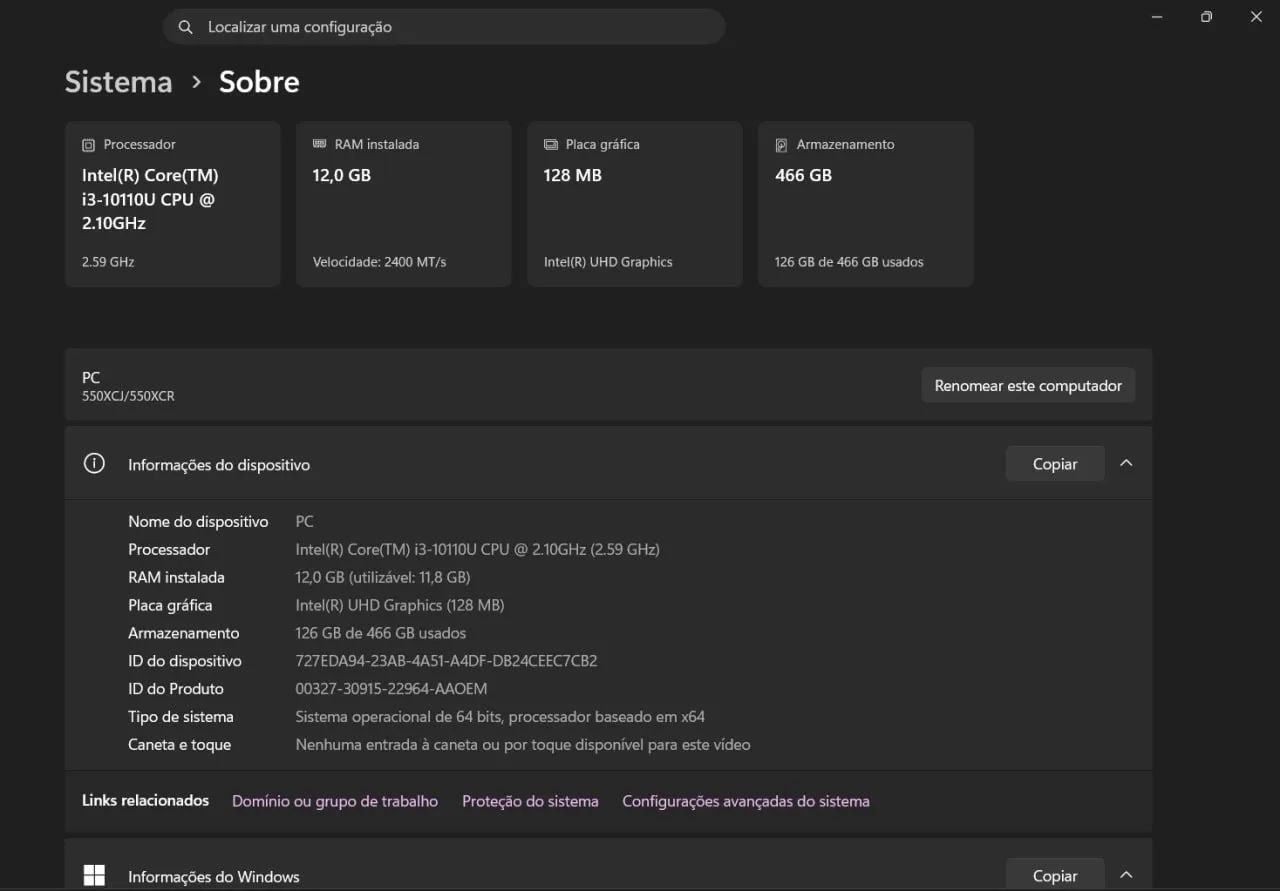Click the Processador chip icon
1280x891 pixels.
pyautogui.click(x=89, y=145)
